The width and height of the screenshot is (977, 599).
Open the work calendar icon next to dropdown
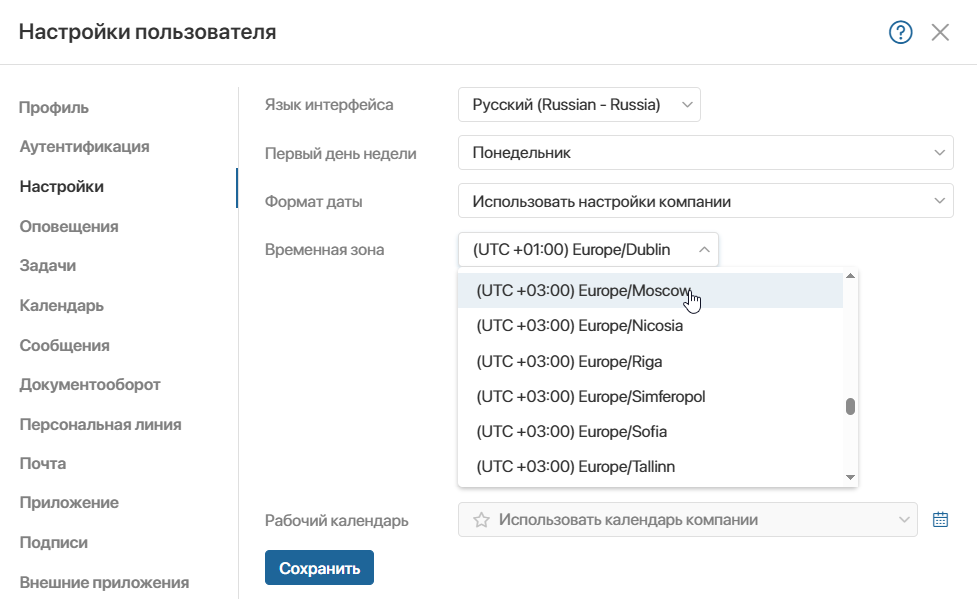[940, 519]
